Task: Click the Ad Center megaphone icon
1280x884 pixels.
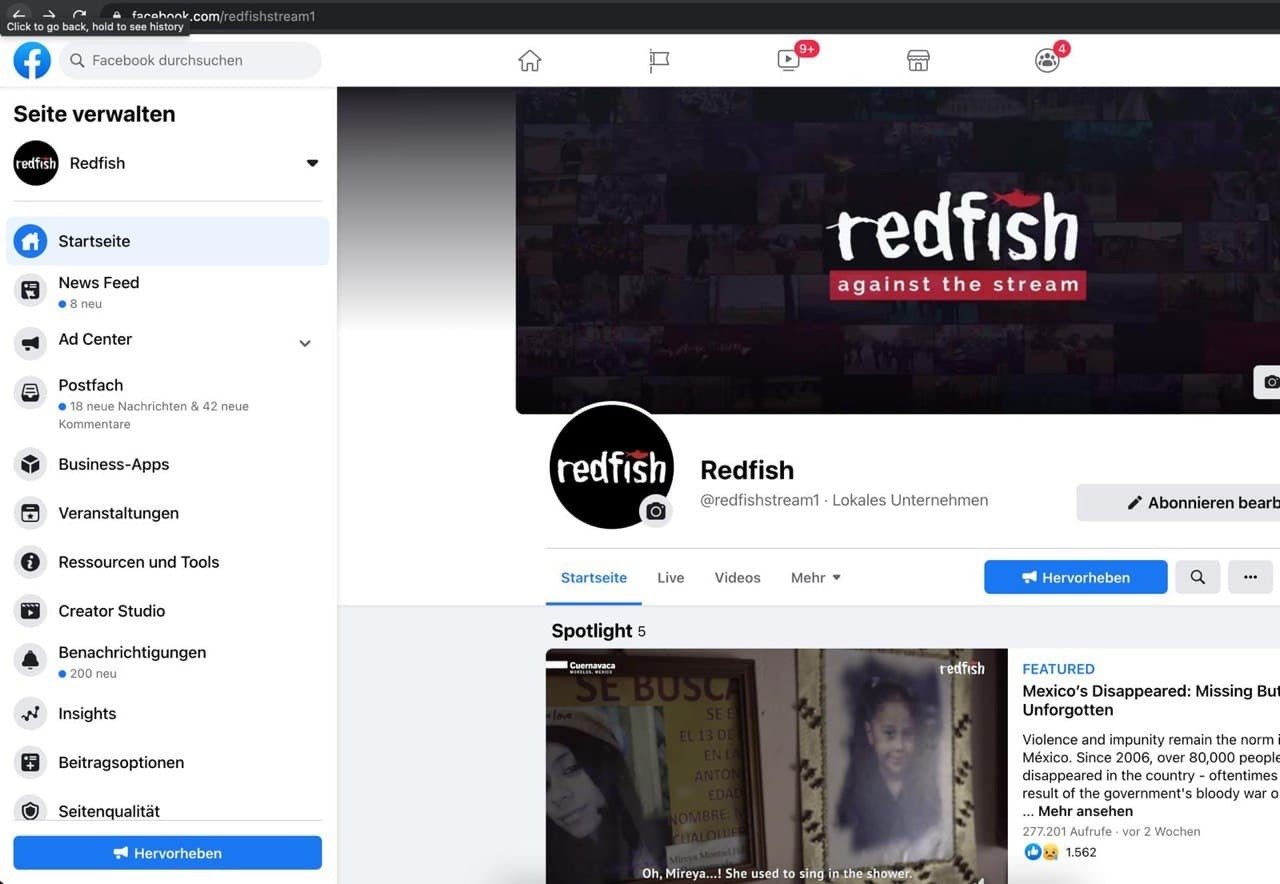Action: point(31,343)
